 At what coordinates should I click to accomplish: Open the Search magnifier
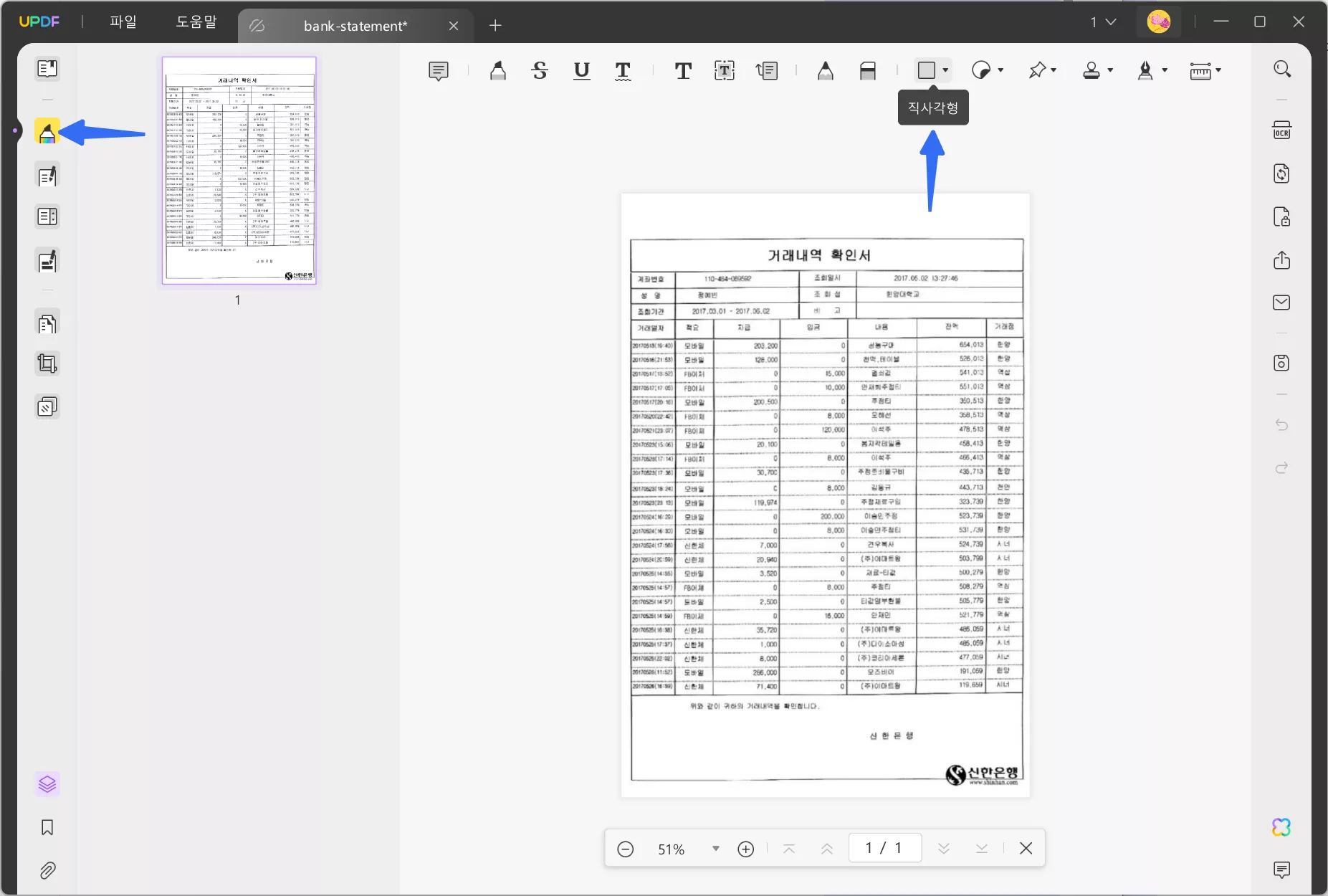point(1282,69)
